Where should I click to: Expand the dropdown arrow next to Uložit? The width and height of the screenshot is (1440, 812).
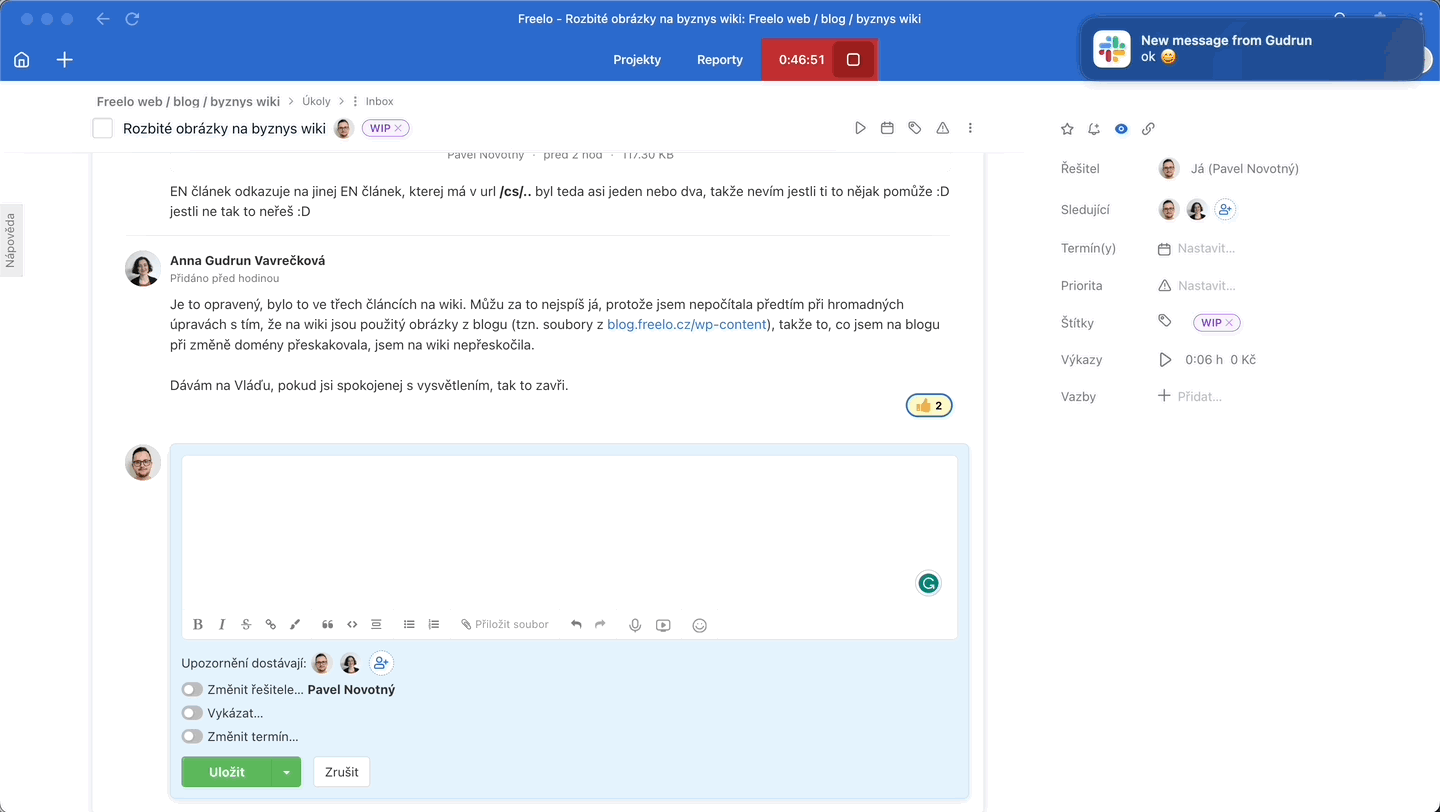point(287,772)
